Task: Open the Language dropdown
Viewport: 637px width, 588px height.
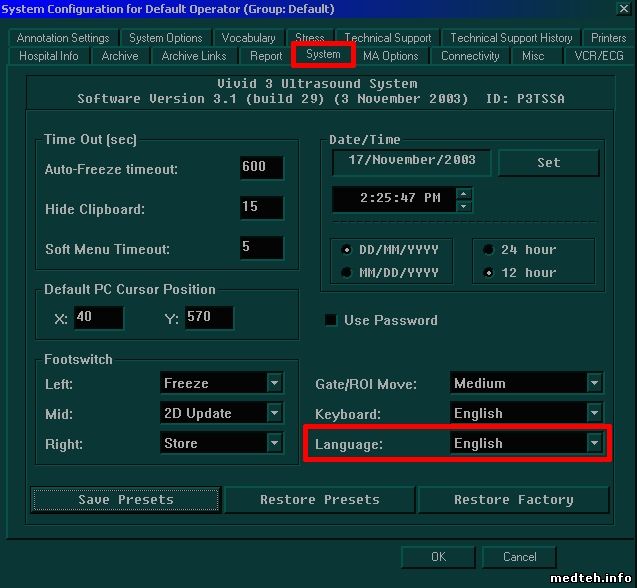Action: 595,443
